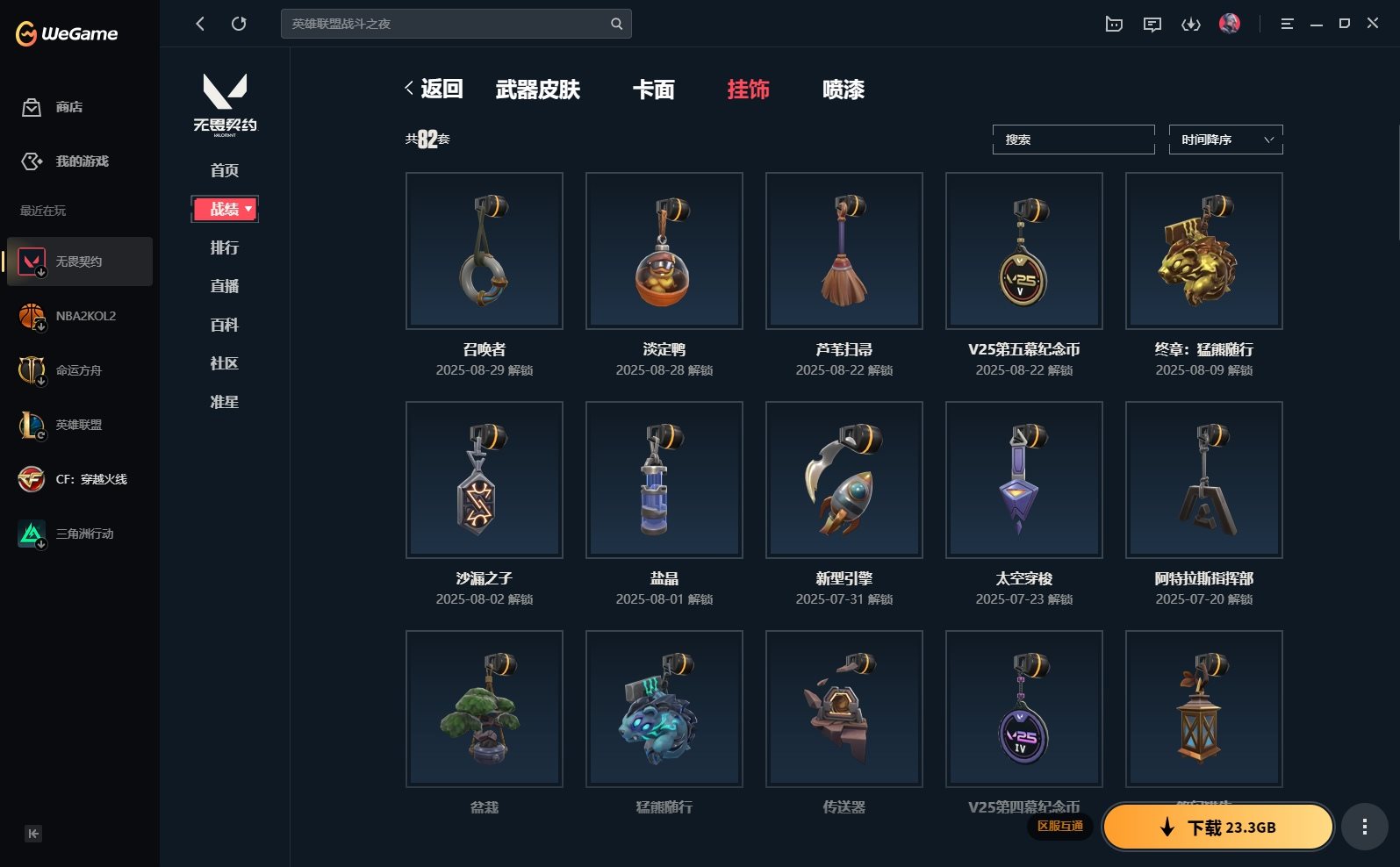This screenshot has width=1400, height=867.
Task: Expand the 时间降序 sort dropdown
Action: 1225,140
